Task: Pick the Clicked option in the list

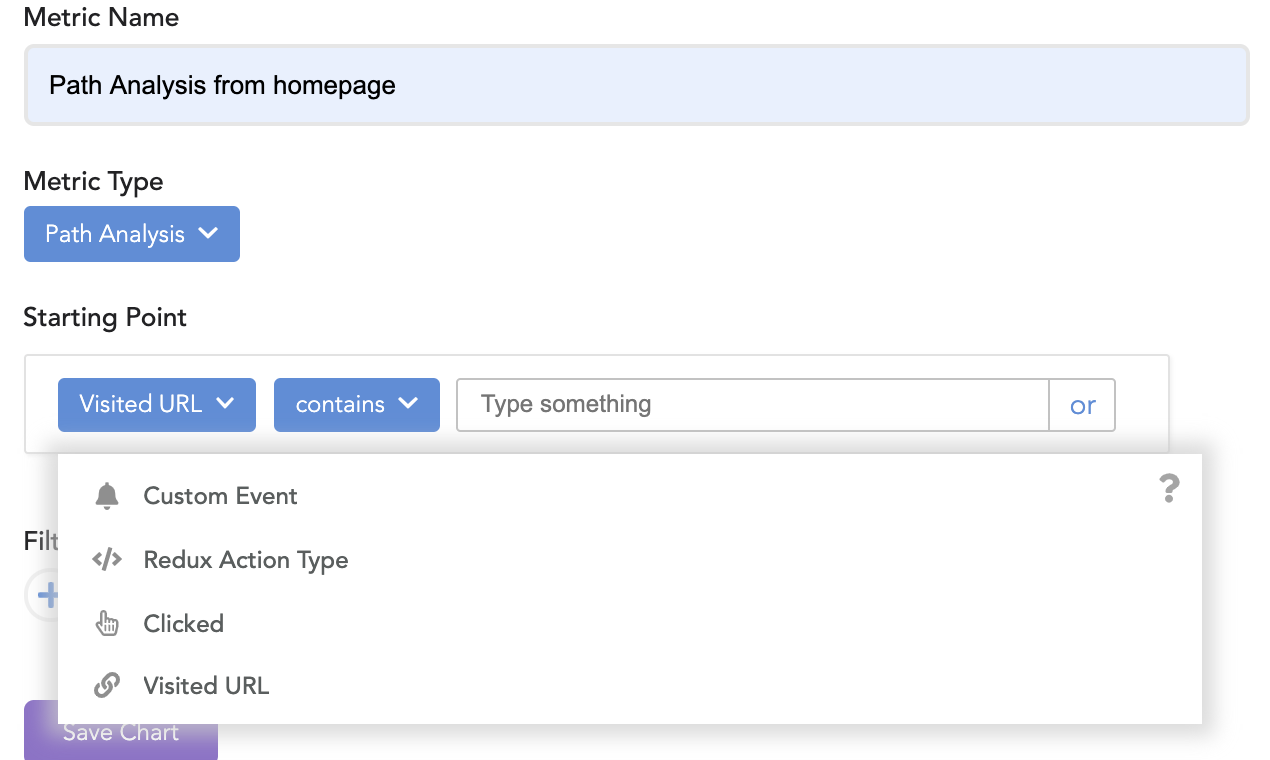Action: pos(184,624)
